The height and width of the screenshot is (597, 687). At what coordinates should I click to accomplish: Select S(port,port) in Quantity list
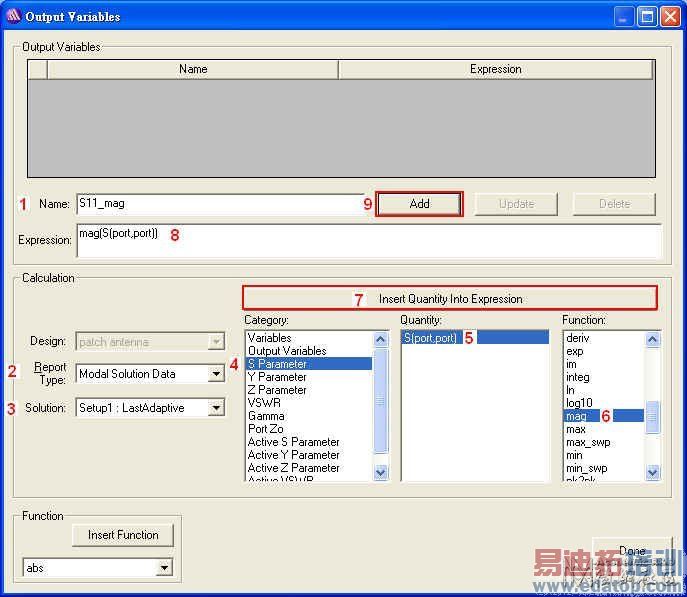point(475,338)
